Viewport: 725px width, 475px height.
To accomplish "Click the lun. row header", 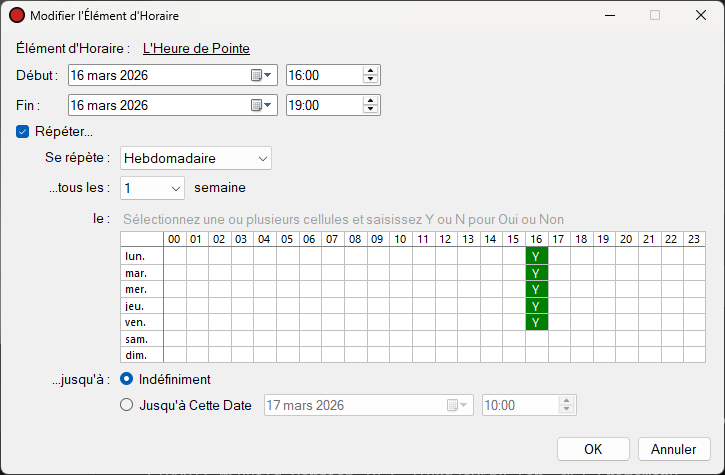I will (x=142, y=256).
